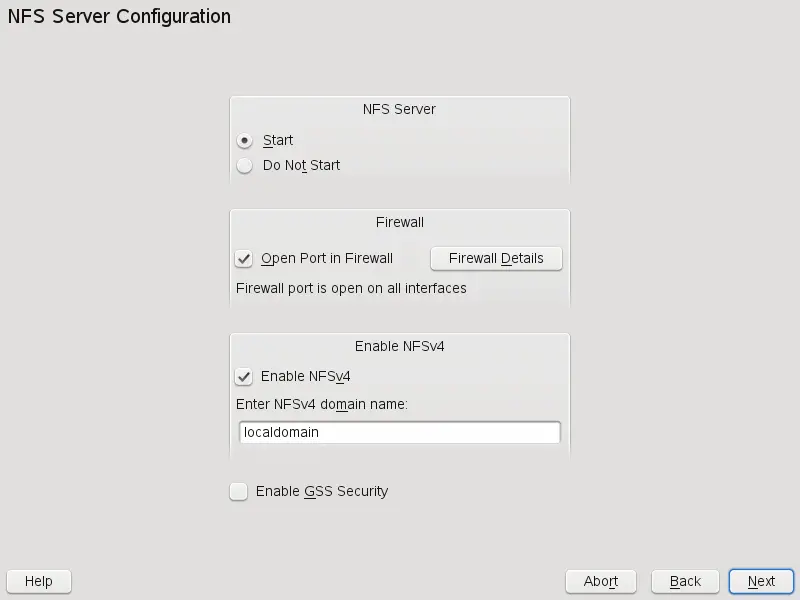Image resolution: width=800 pixels, height=600 pixels.
Task: Disable the Enable NFSv4 checkbox
Action: point(243,377)
